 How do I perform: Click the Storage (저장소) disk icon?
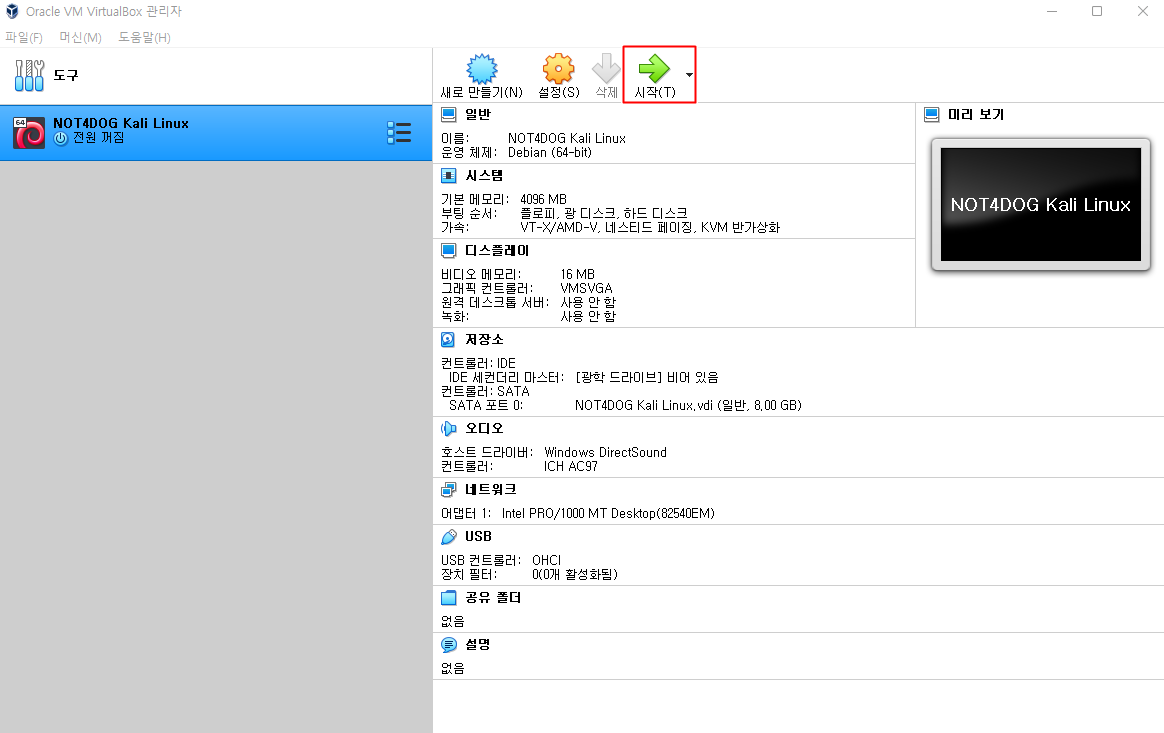448,339
